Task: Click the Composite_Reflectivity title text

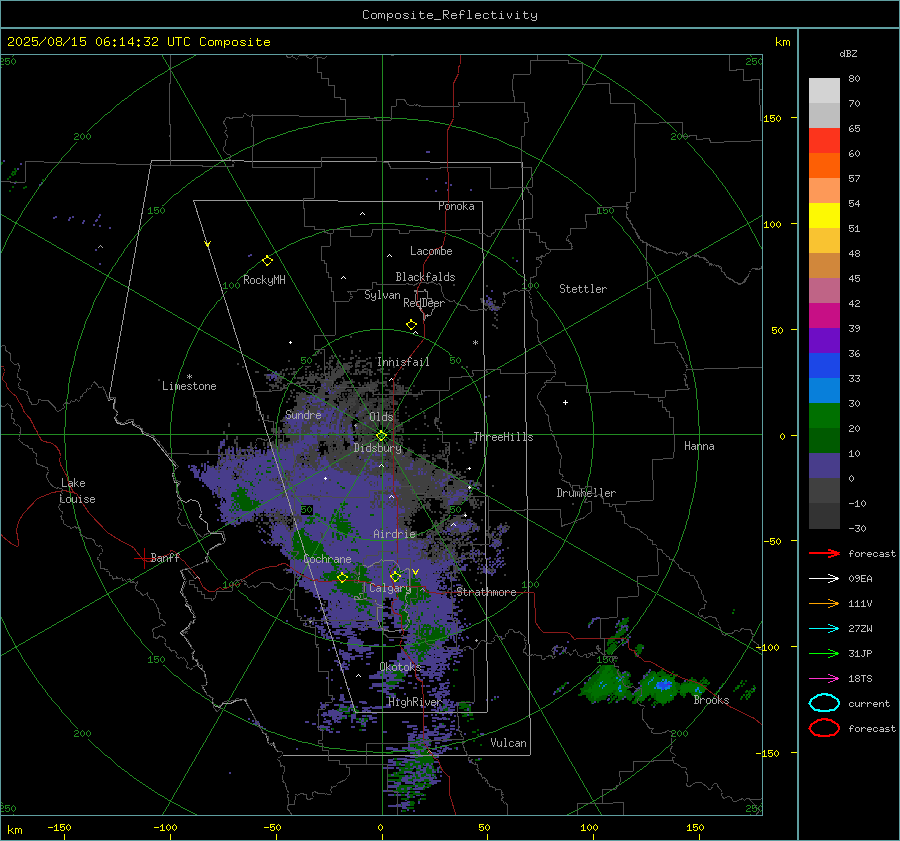Action: [x=450, y=15]
